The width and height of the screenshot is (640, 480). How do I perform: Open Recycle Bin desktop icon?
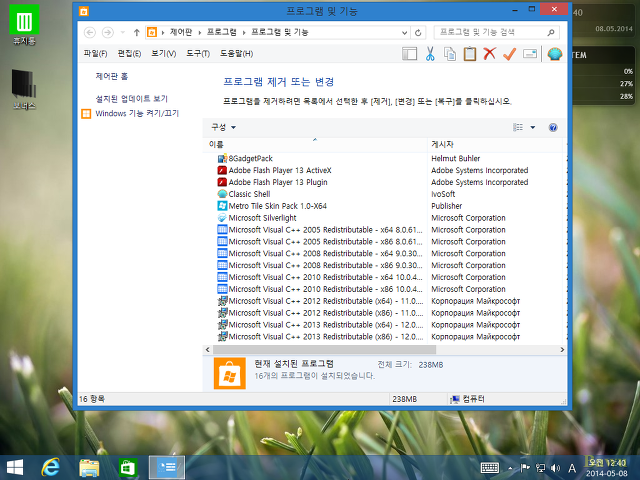point(24,25)
